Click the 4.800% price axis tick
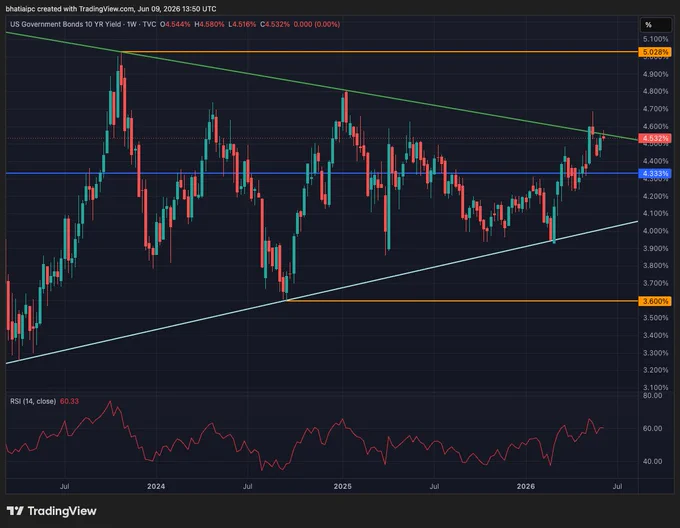680x528 pixels. [655, 91]
